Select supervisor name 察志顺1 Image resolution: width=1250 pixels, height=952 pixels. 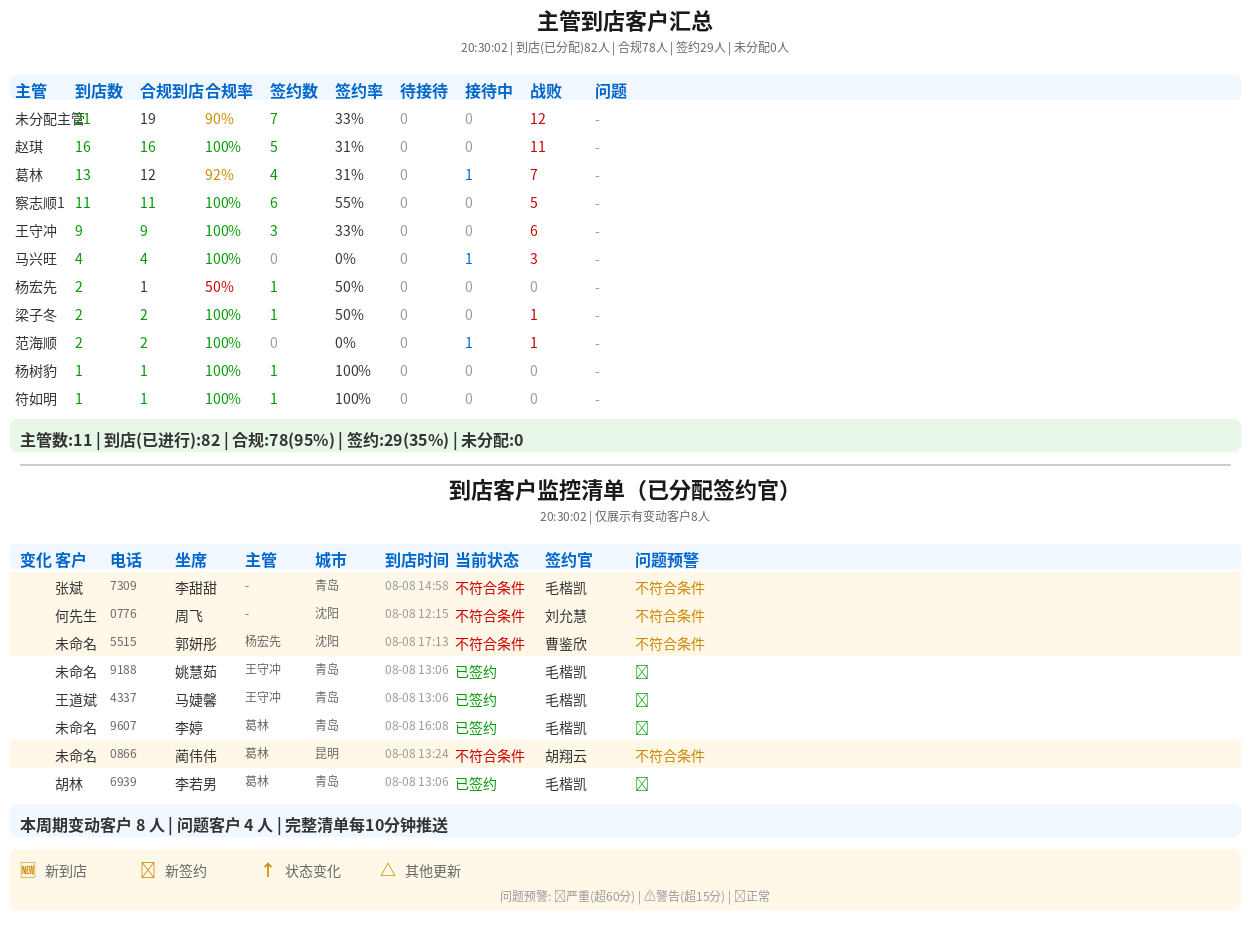click(40, 203)
